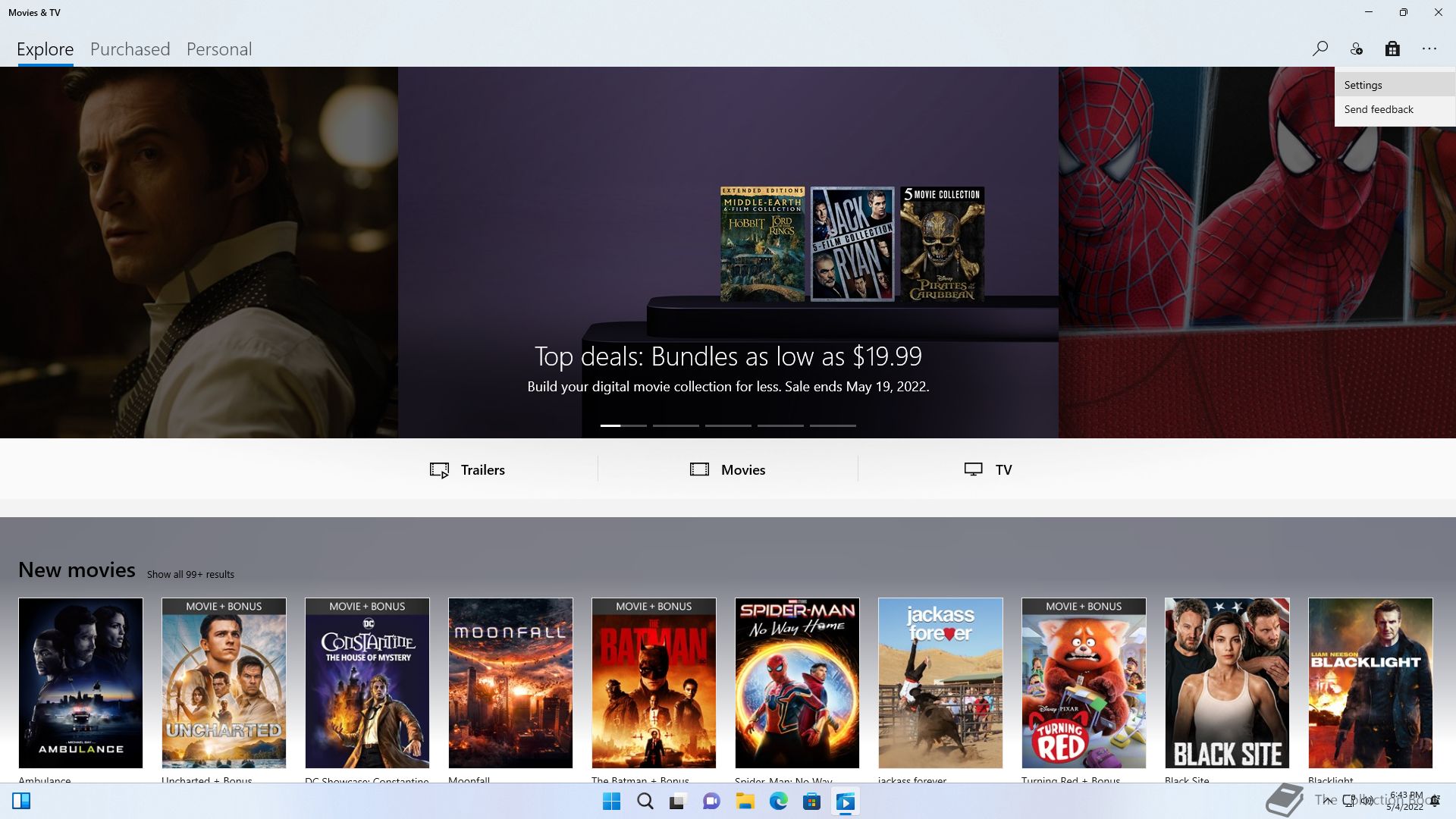Open Spider-Man No Way Home poster
Viewport: 1456px width, 819px height.
(x=797, y=682)
